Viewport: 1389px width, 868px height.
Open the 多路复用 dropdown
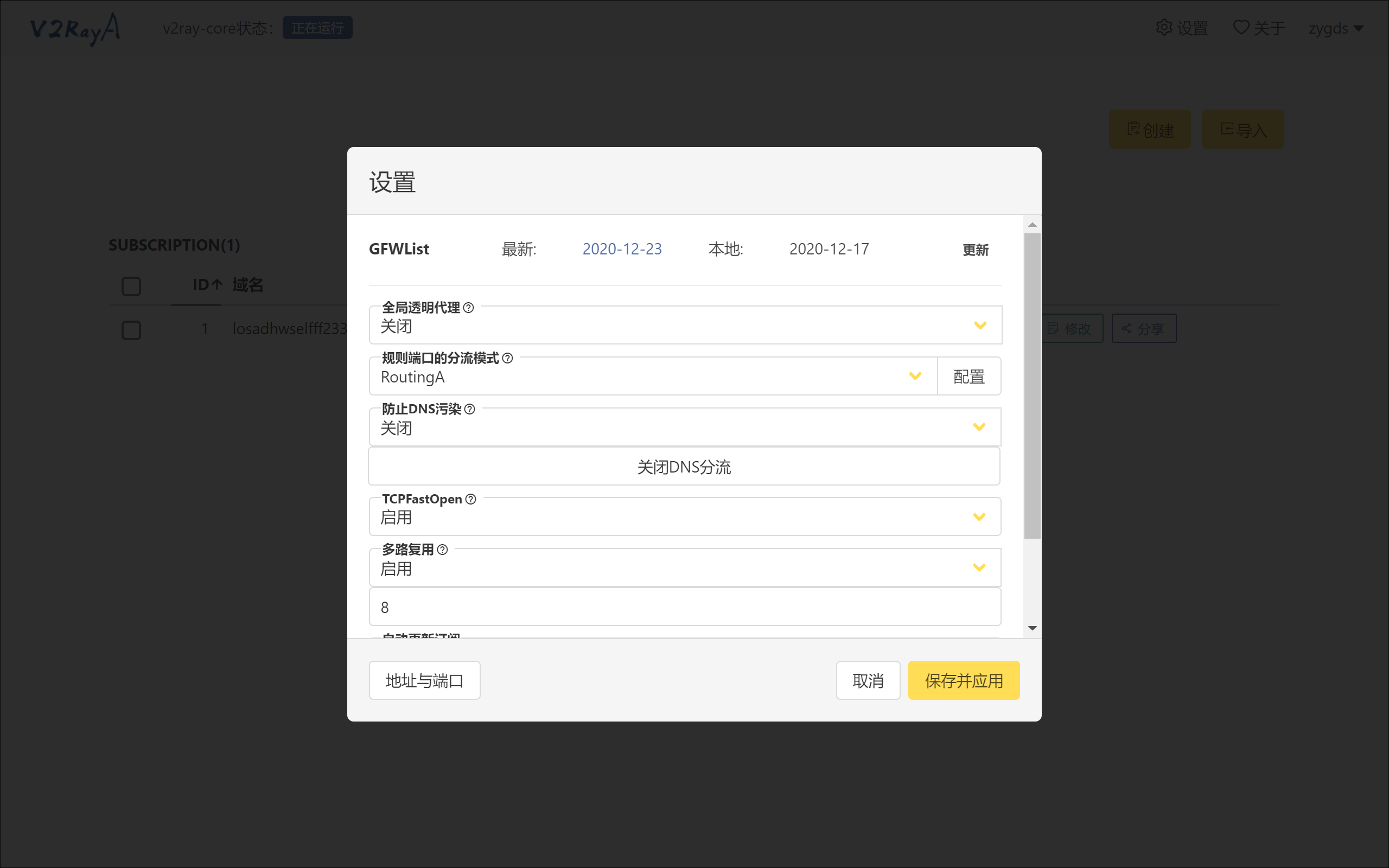pyautogui.click(x=685, y=568)
